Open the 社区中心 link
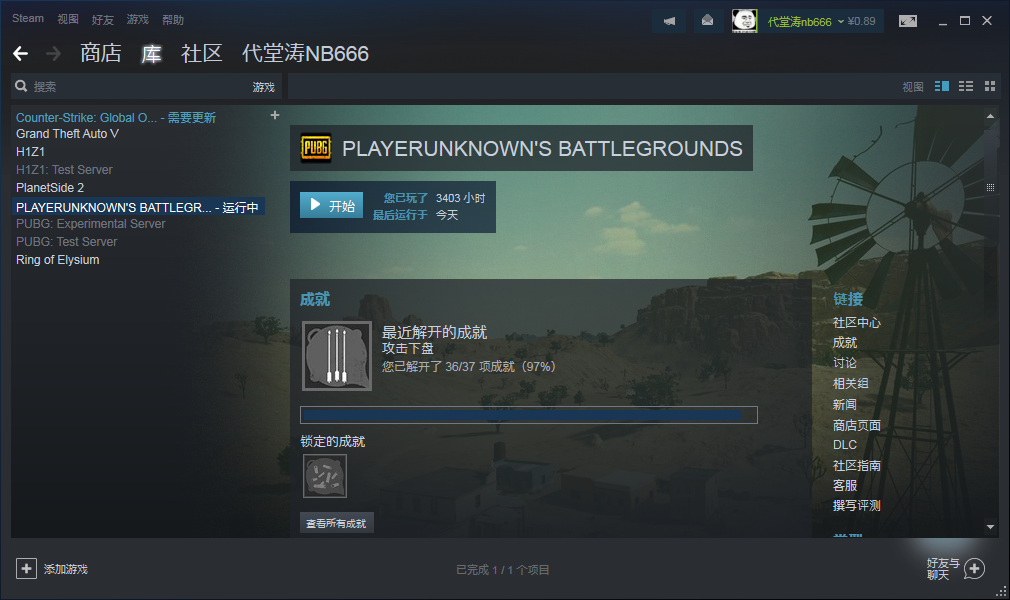The image size is (1010, 600). [x=856, y=323]
